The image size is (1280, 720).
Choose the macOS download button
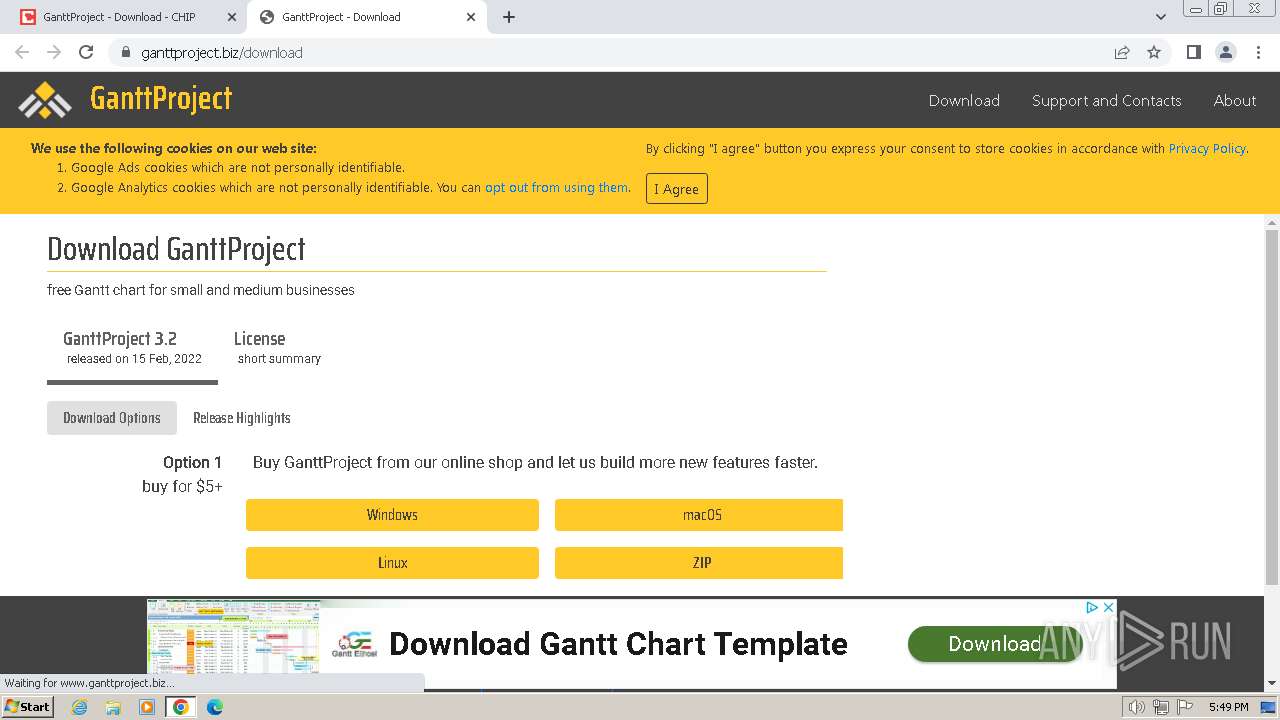(699, 515)
